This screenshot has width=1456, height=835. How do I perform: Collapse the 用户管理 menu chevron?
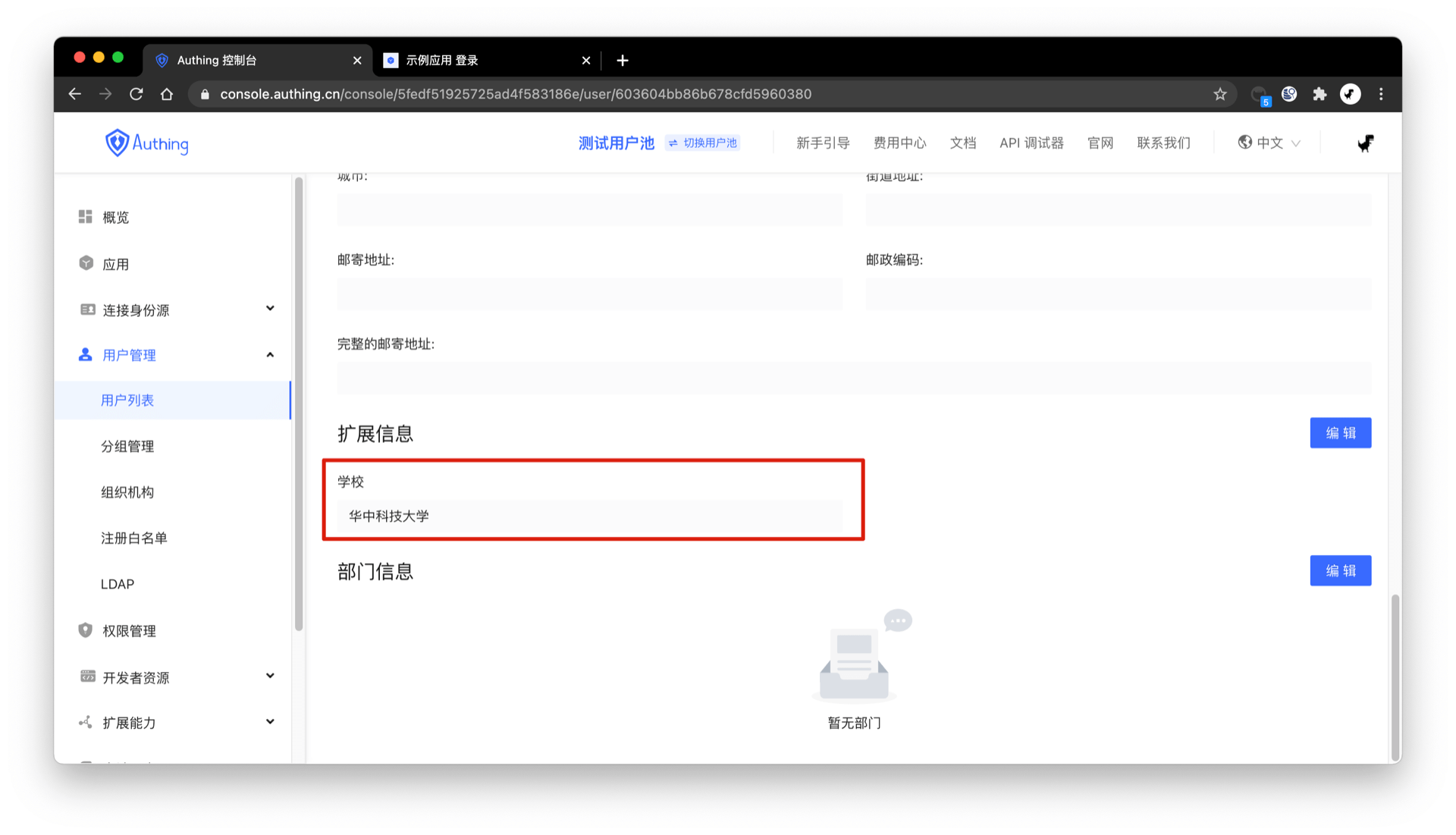270,355
